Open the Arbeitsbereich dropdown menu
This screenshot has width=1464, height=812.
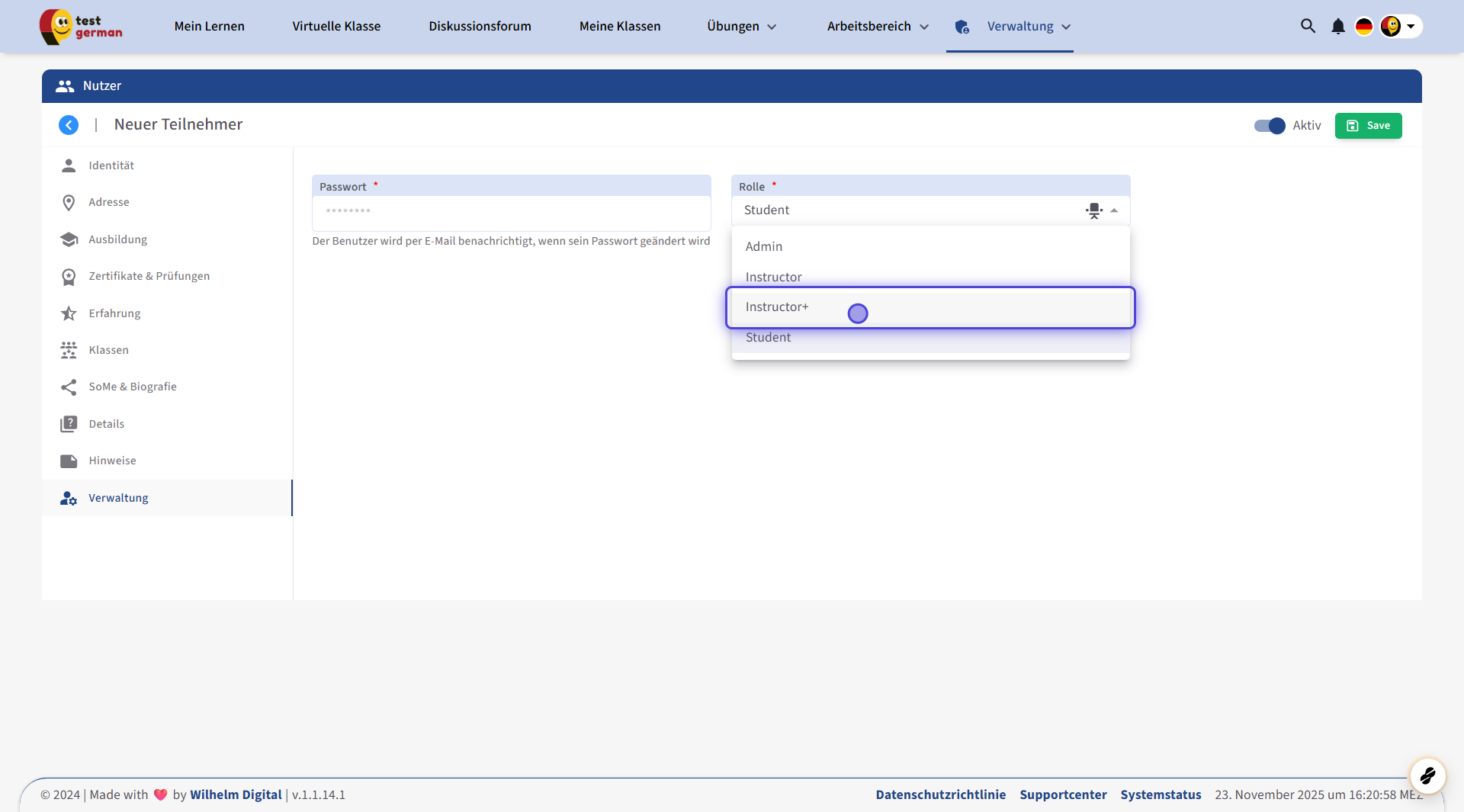878,27
